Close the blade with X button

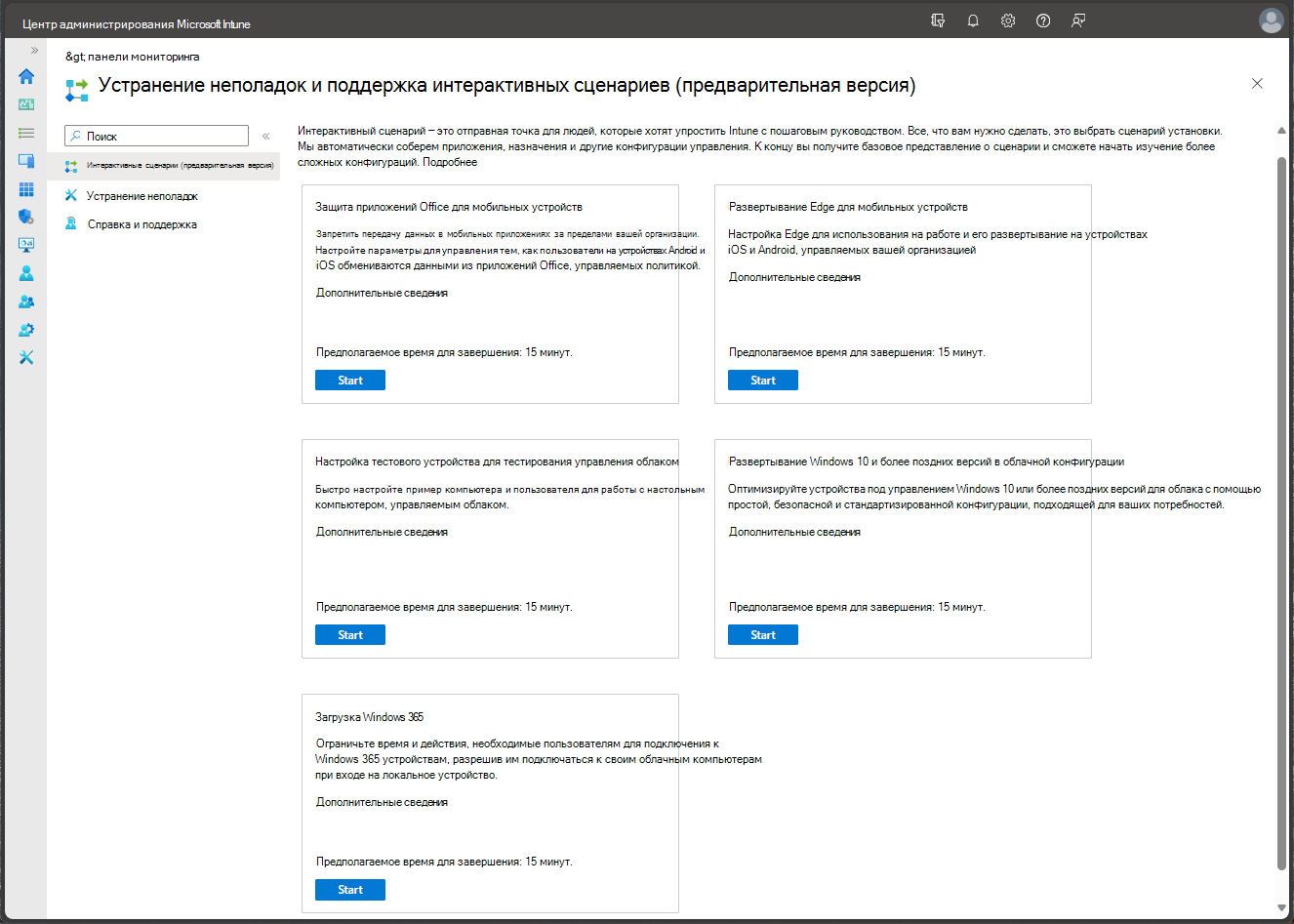click(1257, 84)
